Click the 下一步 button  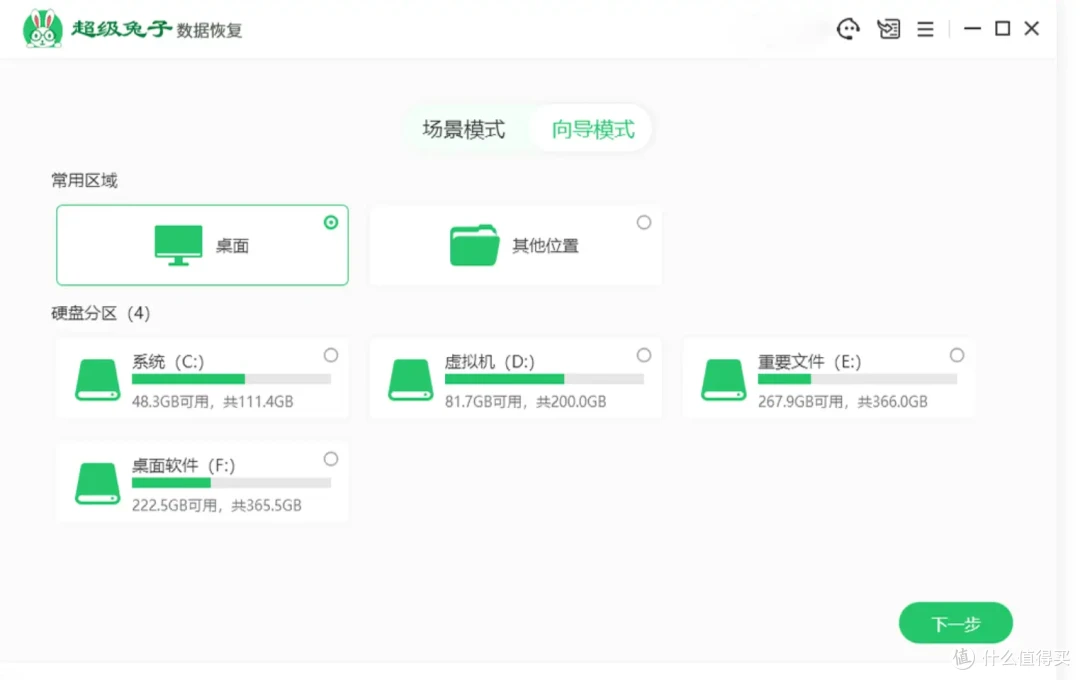click(955, 624)
